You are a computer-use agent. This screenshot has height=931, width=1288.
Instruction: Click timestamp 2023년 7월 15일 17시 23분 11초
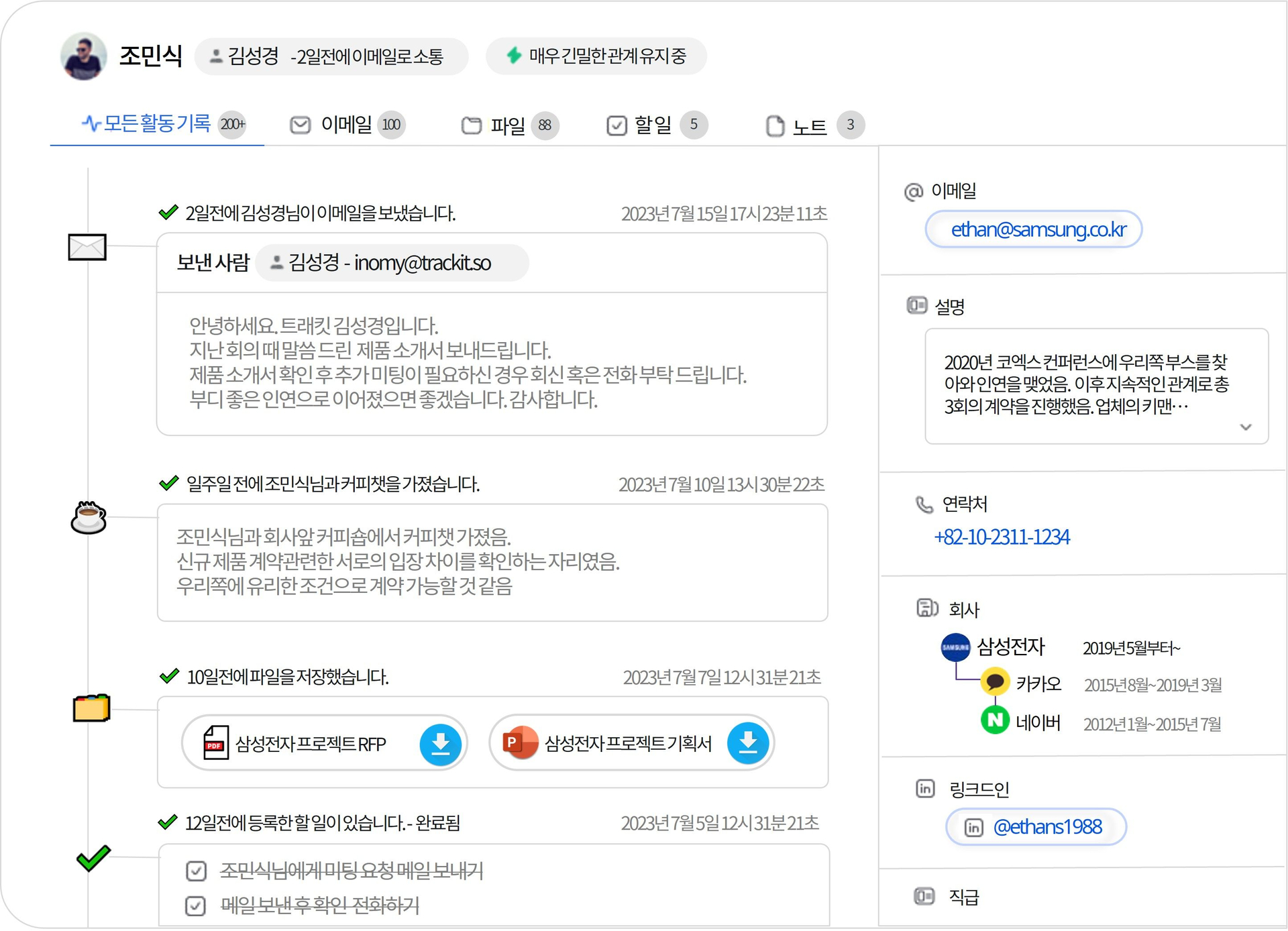point(724,214)
